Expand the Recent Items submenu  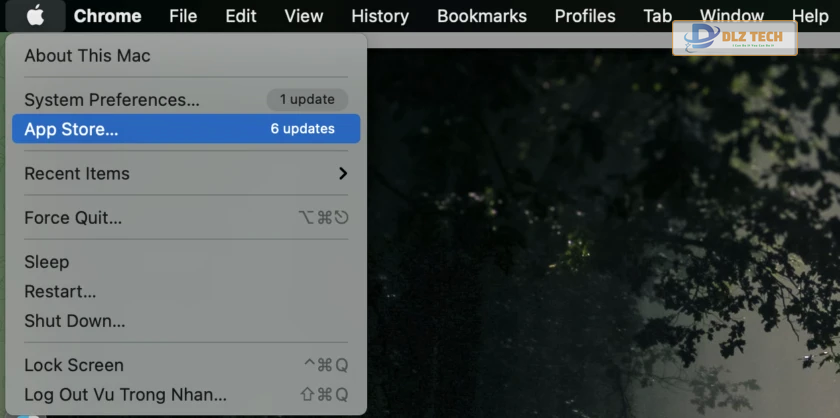coord(186,174)
